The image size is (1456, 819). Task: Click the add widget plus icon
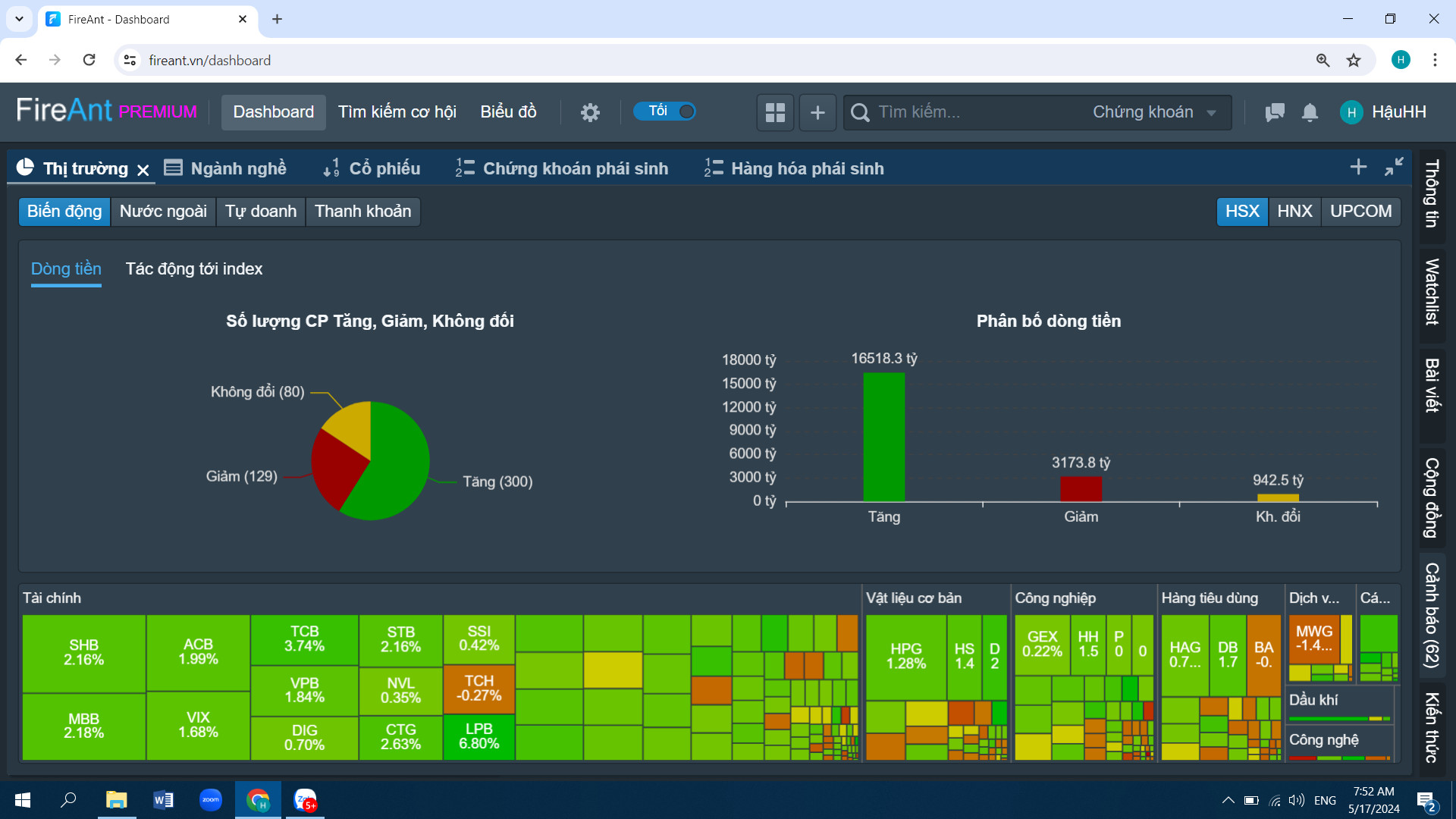click(817, 112)
